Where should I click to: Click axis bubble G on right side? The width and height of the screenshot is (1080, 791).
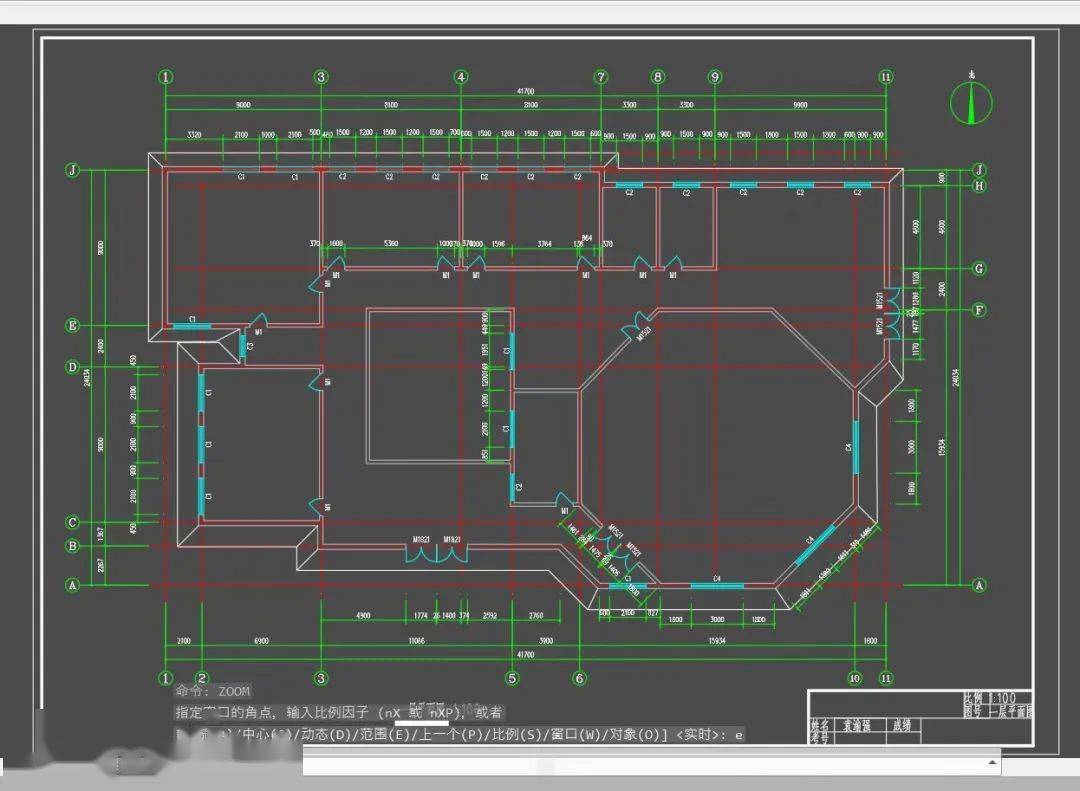click(979, 269)
